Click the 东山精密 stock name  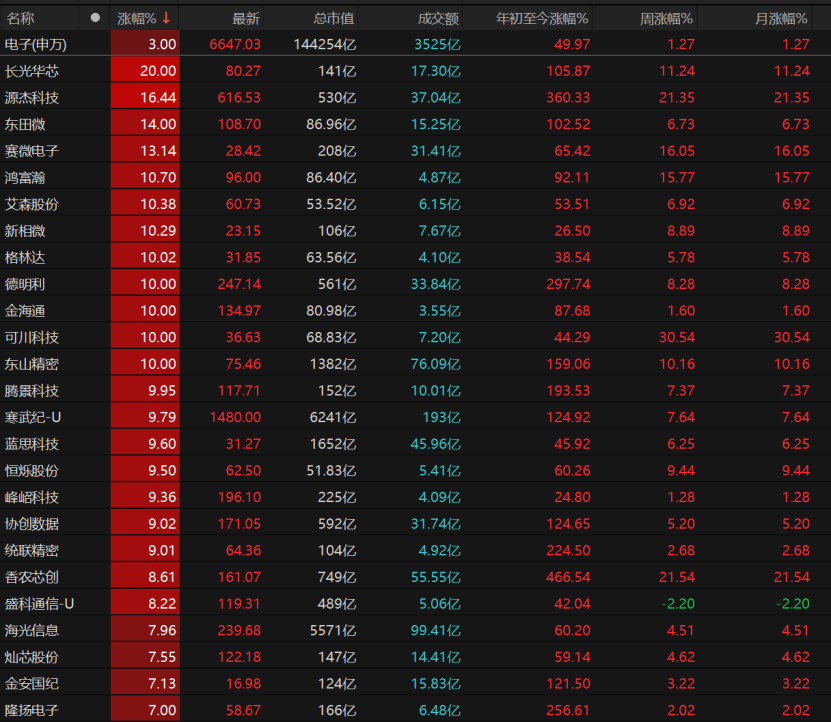[x=32, y=364]
